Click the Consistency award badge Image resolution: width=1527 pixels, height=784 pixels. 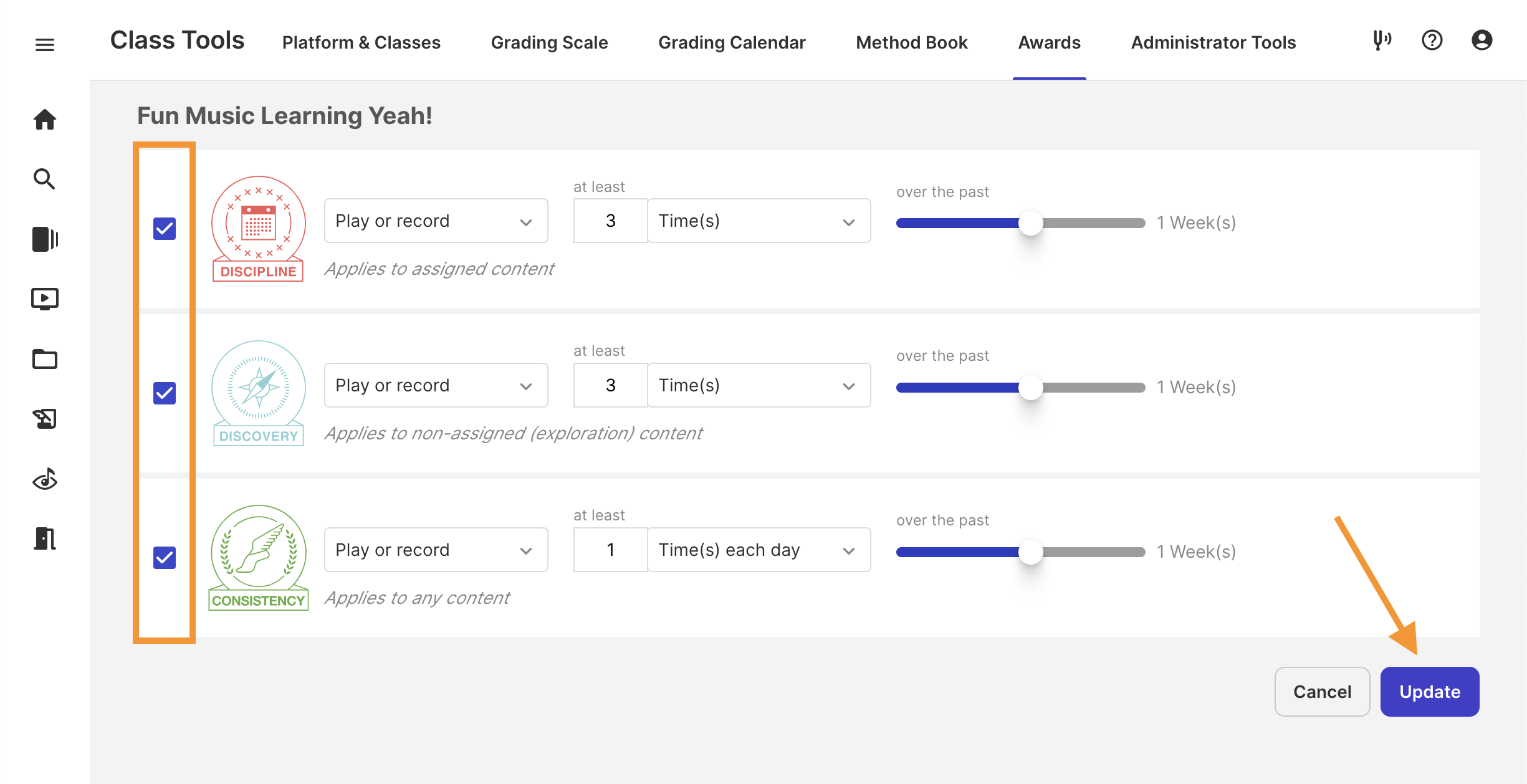(x=259, y=558)
